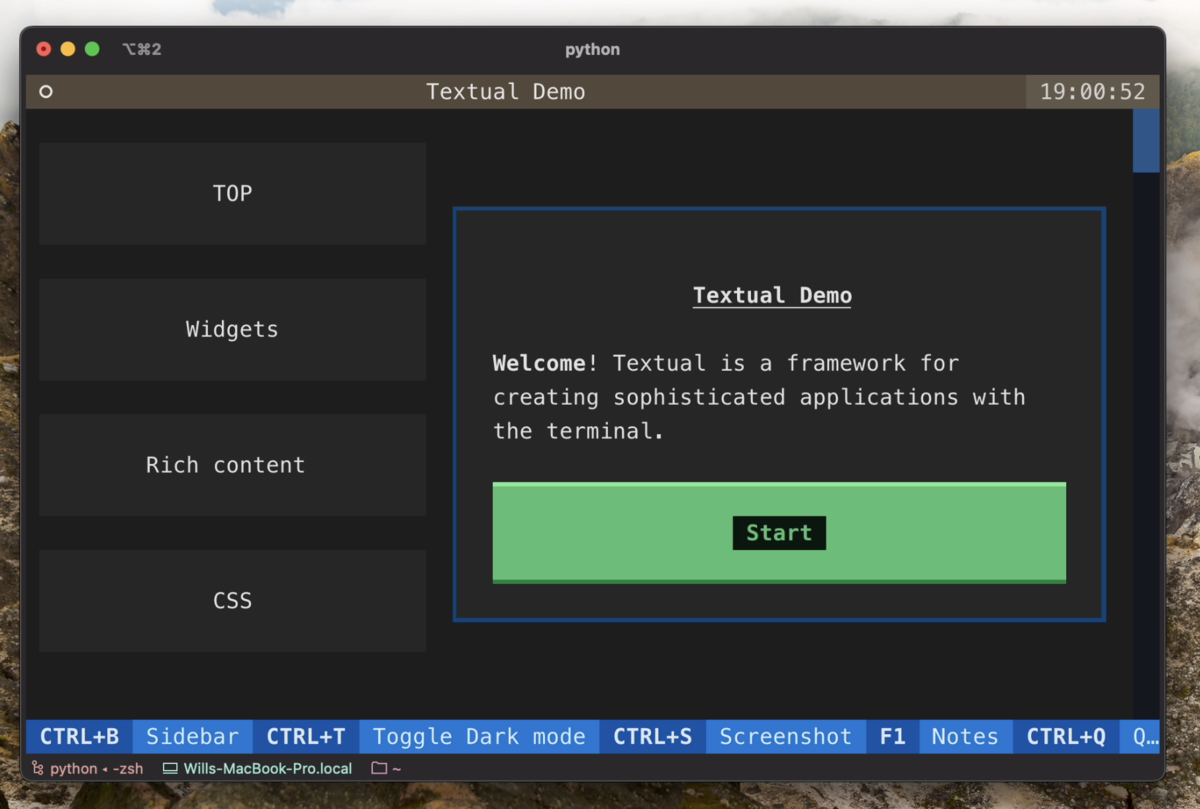Screen dimensions: 1200x809
Task: Click the 19:00:52 clock in header
Action: tap(1093, 92)
